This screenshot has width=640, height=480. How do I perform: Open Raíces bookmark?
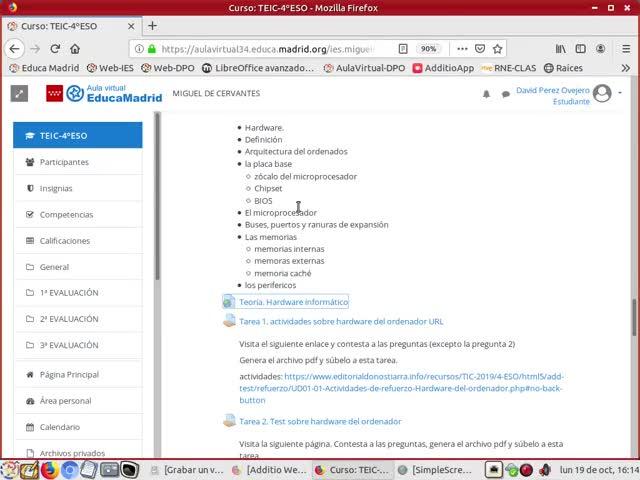(x=563, y=68)
